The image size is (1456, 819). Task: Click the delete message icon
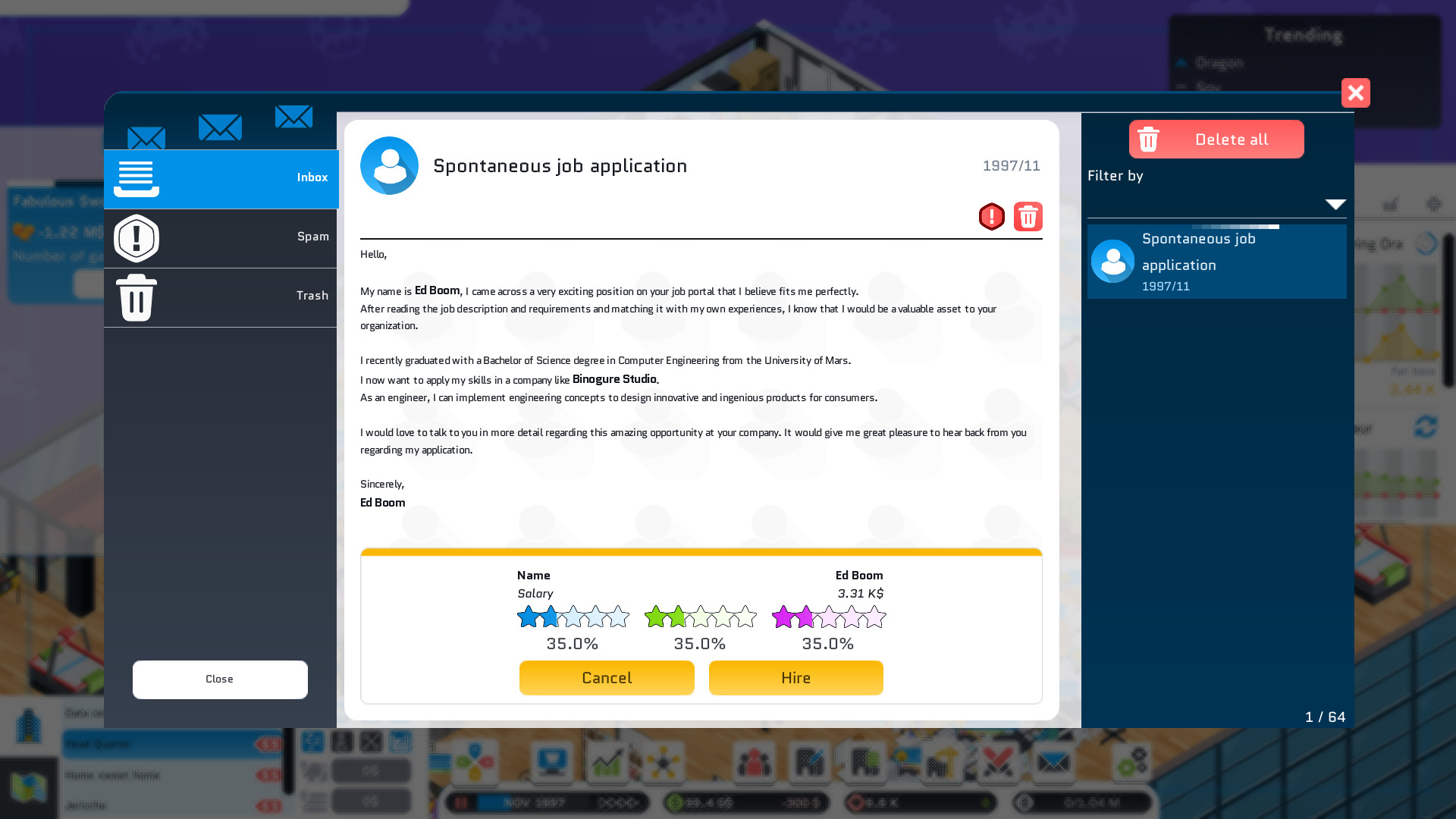pos(1027,217)
